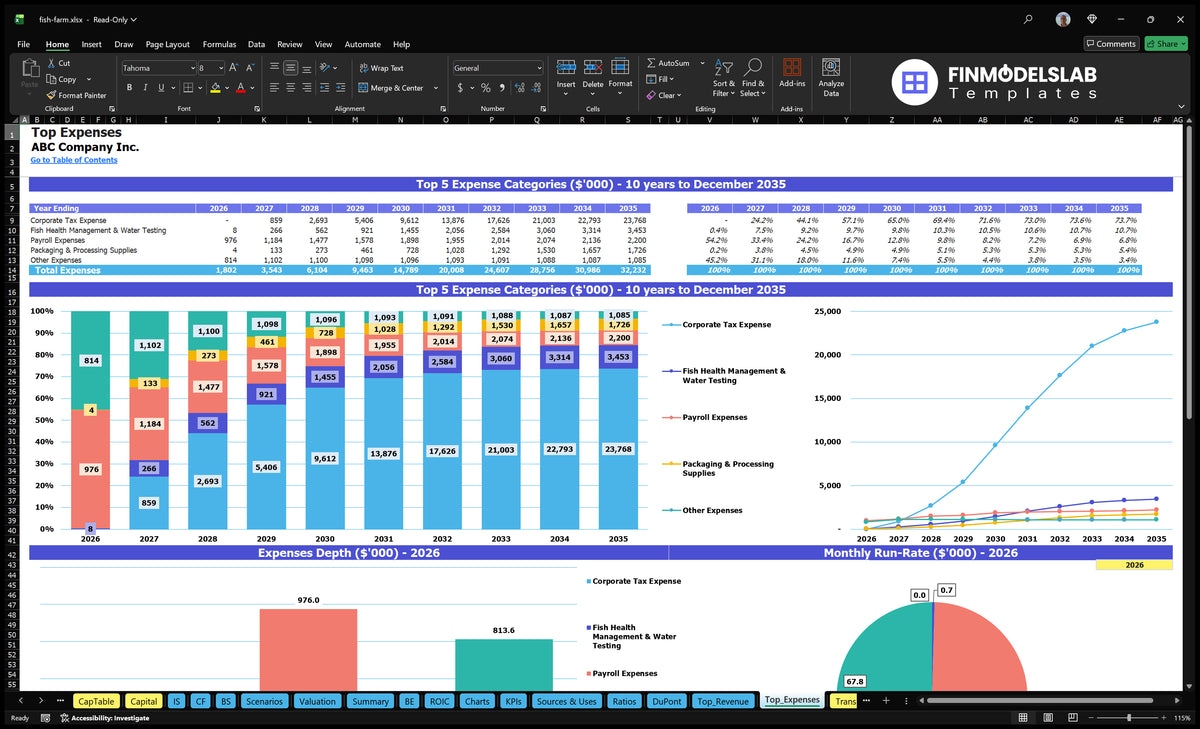Apply bold formatting with the B icon
The image size is (1200, 729).
click(x=127, y=88)
